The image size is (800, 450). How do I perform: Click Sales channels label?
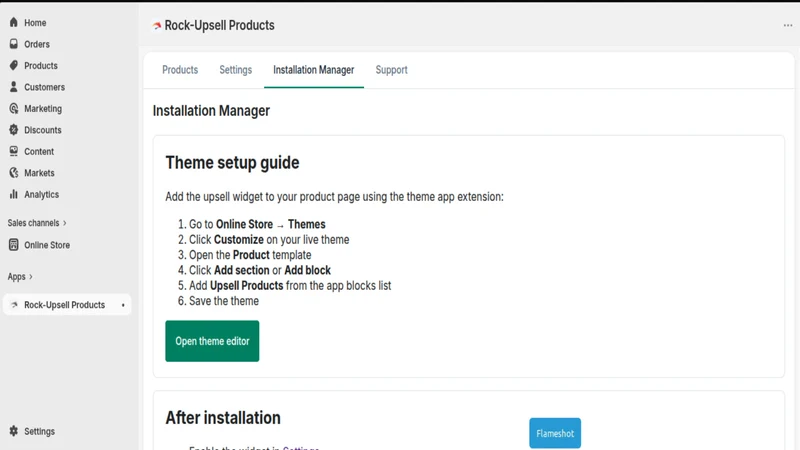33,223
